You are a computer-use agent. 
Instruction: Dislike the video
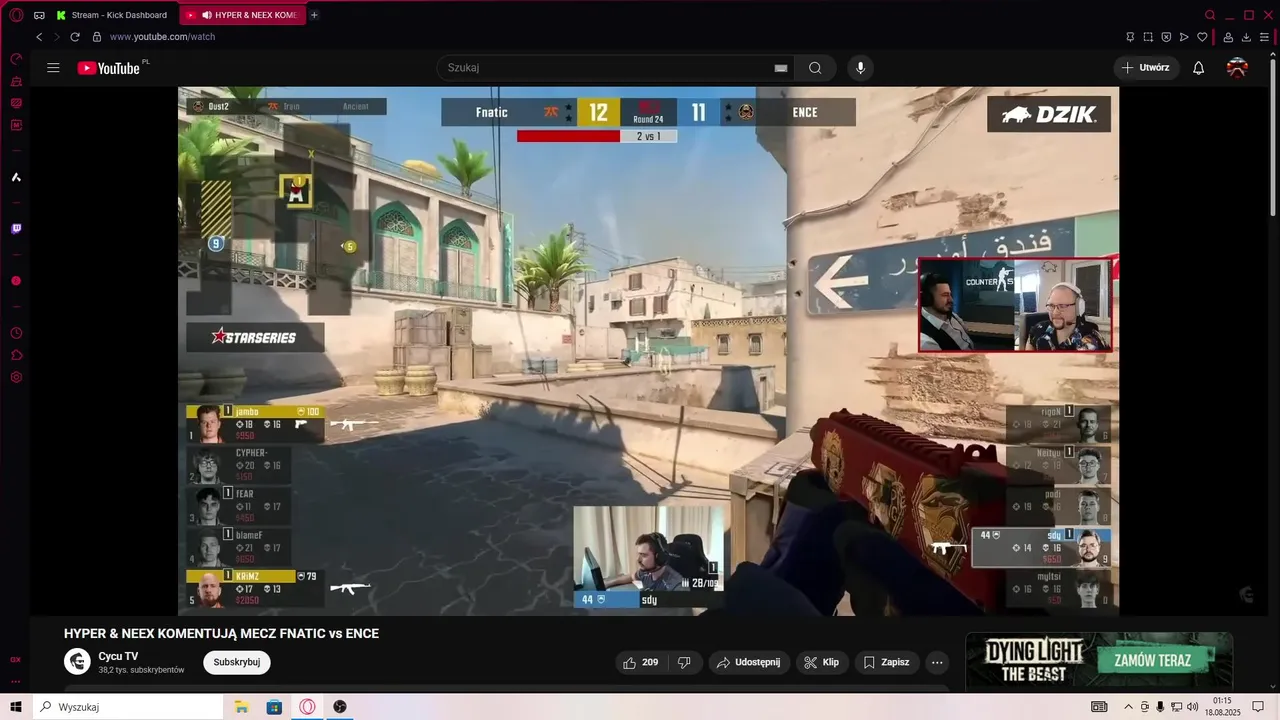tap(685, 662)
